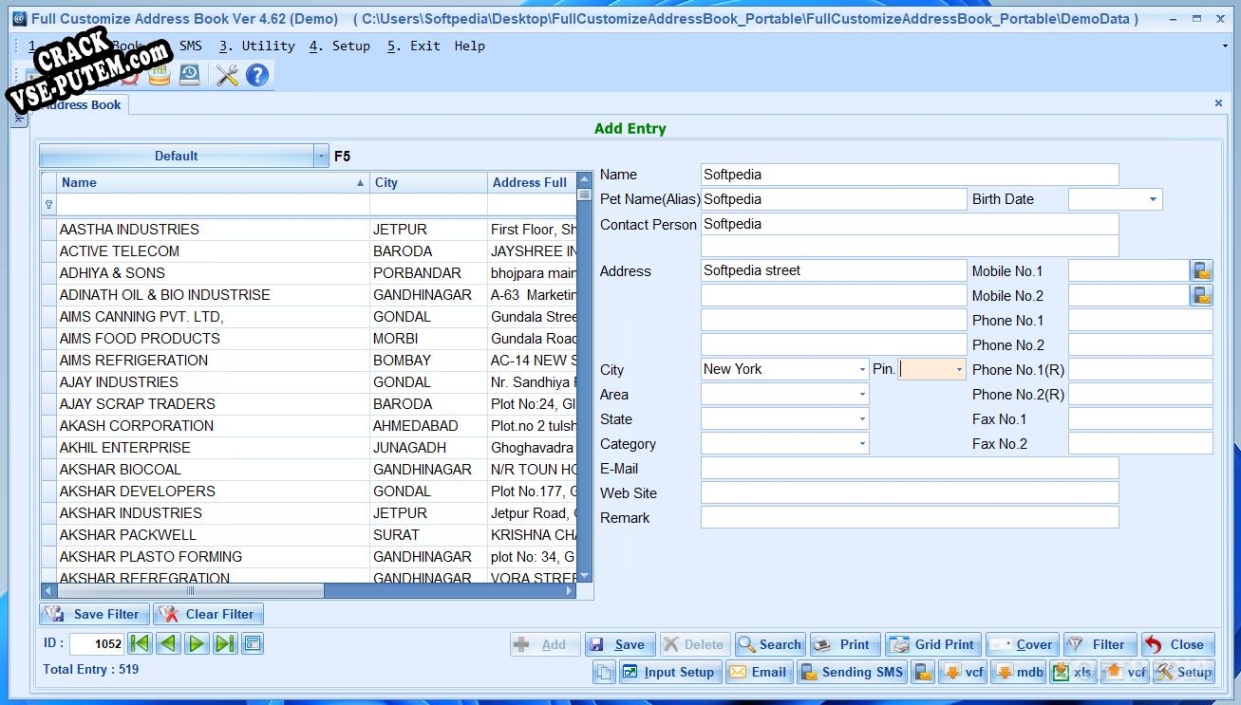The image size is (1241, 705).
Task: Open the backup history clock icon
Action: (x=189, y=75)
